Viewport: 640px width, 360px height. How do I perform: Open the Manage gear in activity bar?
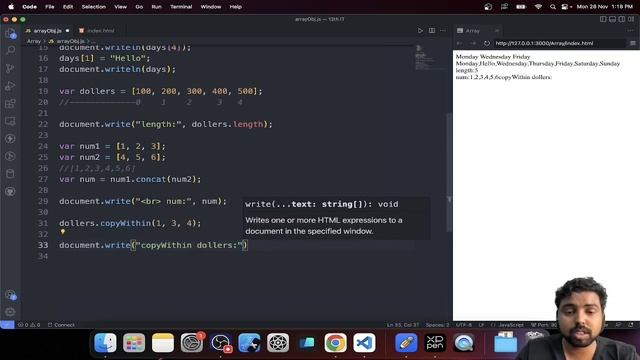(10, 312)
